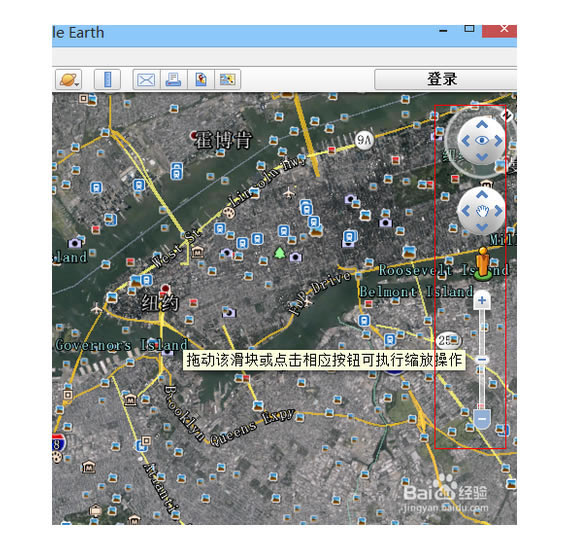Viewport: 568px width, 550px height.
Task: Click the 登录 login button
Action: [x=445, y=79]
